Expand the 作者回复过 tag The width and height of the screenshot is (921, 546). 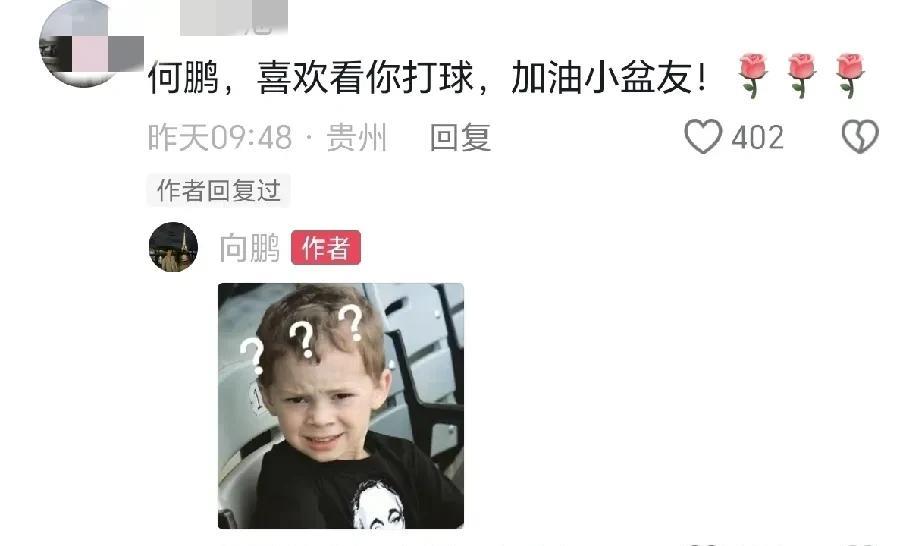coord(219,191)
